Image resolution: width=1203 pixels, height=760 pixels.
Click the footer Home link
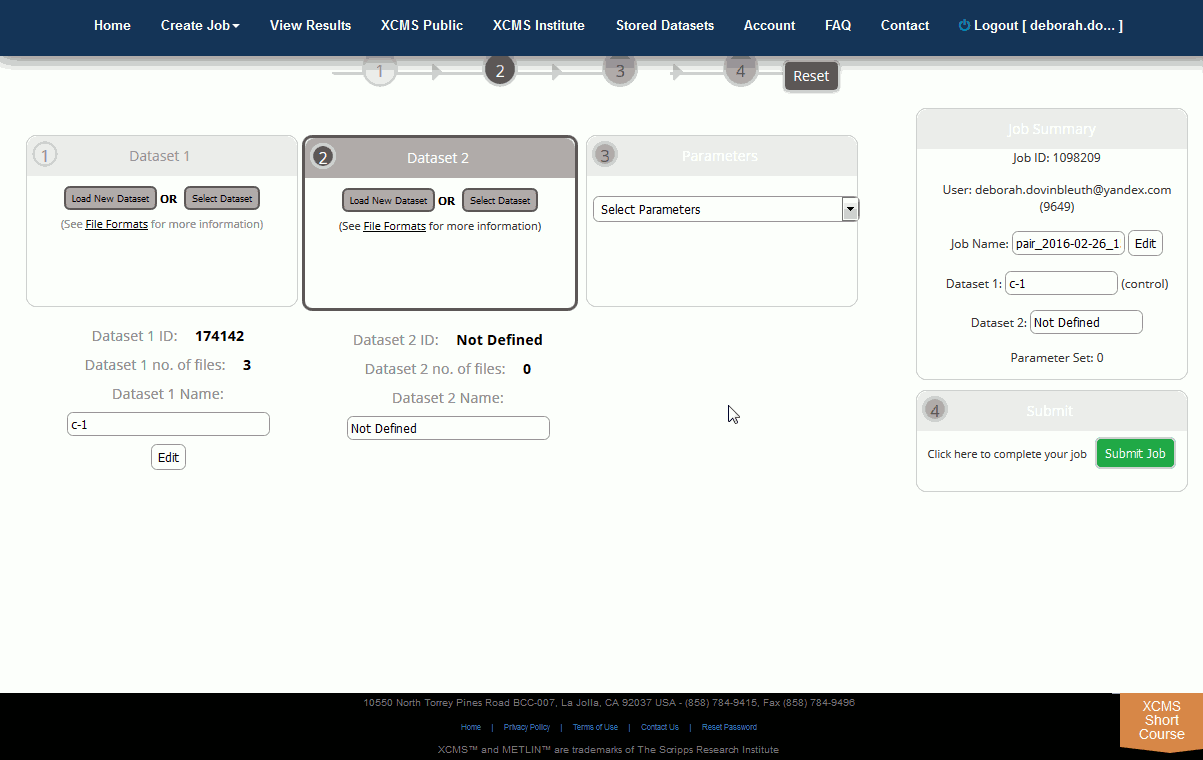pyautogui.click(x=470, y=727)
